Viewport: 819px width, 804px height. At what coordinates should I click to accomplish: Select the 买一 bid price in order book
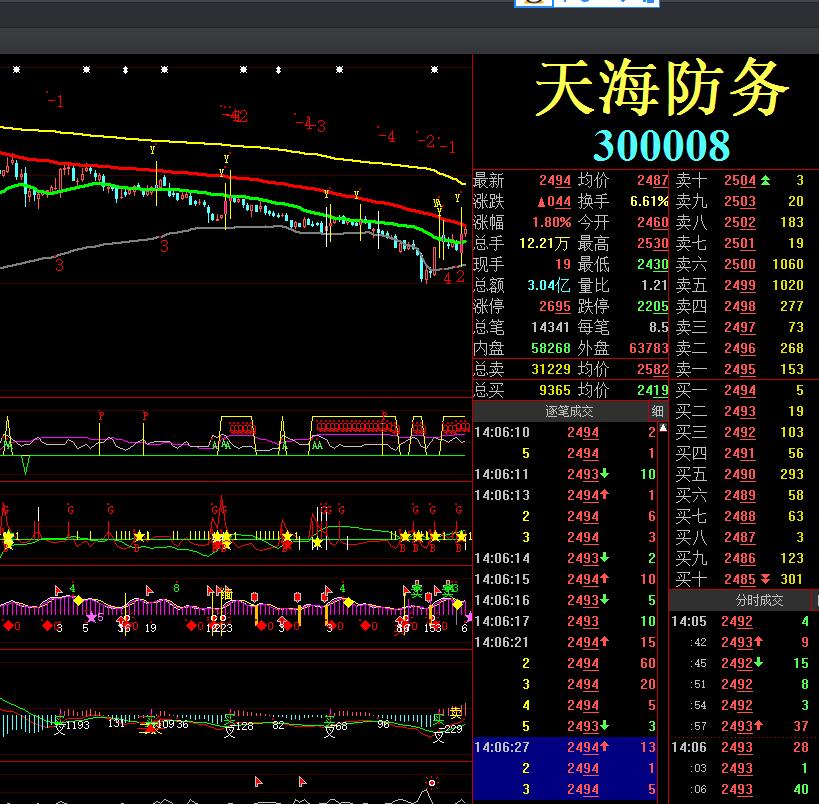(x=740, y=390)
